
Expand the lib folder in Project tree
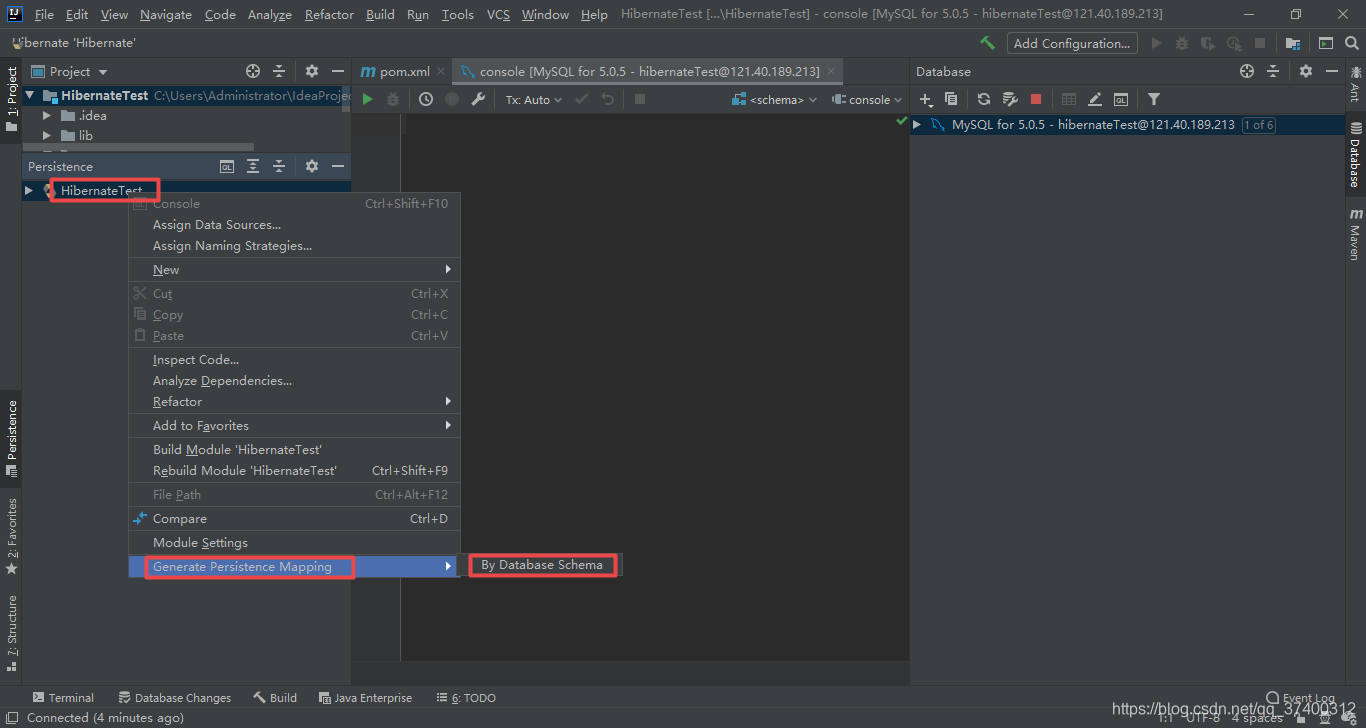point(46,135)
